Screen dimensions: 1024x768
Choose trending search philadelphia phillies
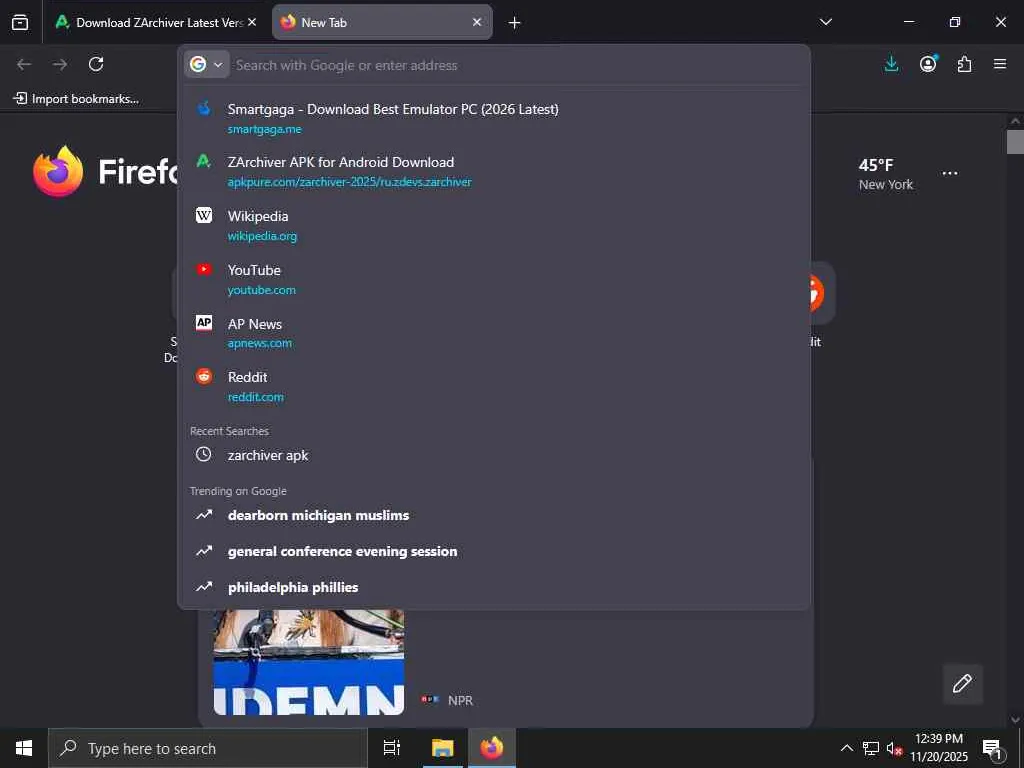[x=494, y=587]
